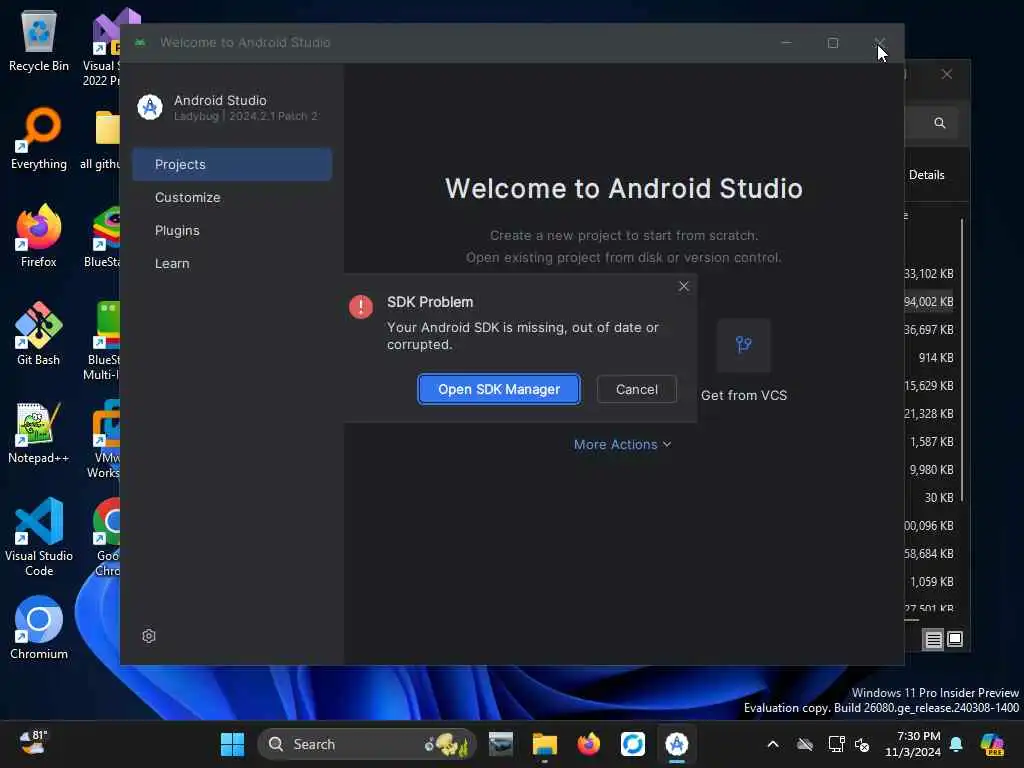Image resolution: width=1024 pixels, height=768 pixels.
Task: Open Chromium desktop shortcut
Action: 39,628
